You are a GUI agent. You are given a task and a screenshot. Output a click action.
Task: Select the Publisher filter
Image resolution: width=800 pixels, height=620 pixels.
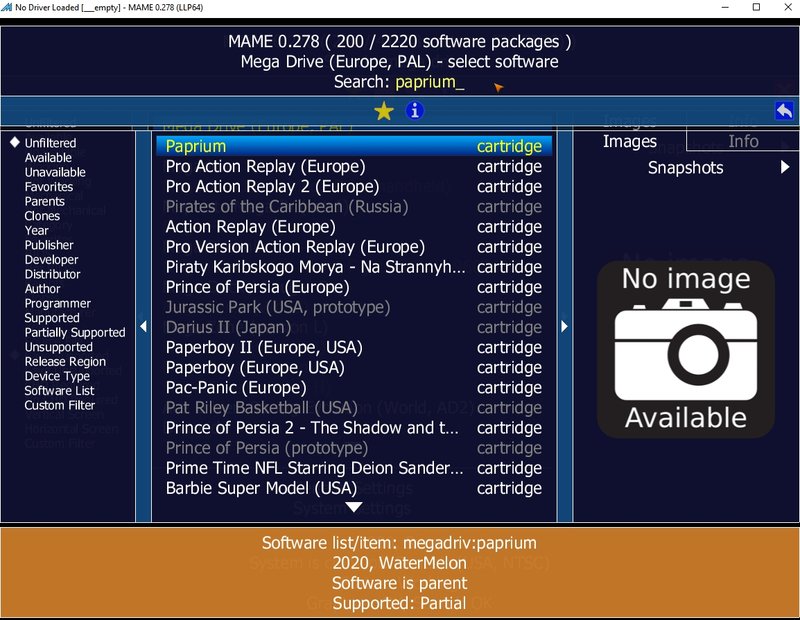(x=49, y=245)
